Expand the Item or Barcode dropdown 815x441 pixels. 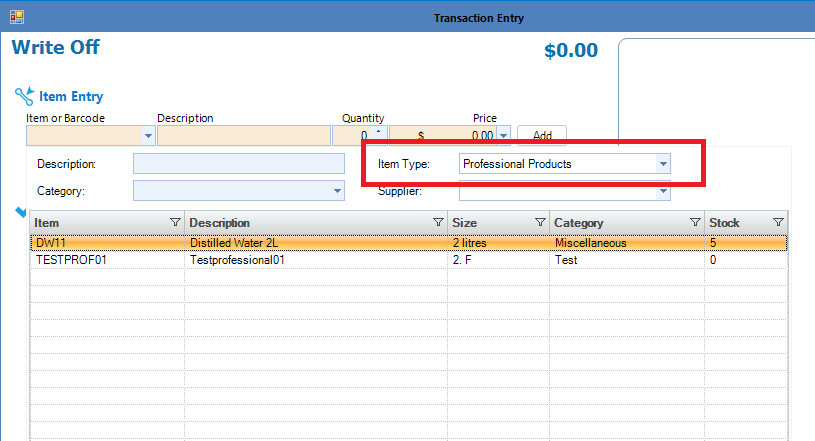149,135
